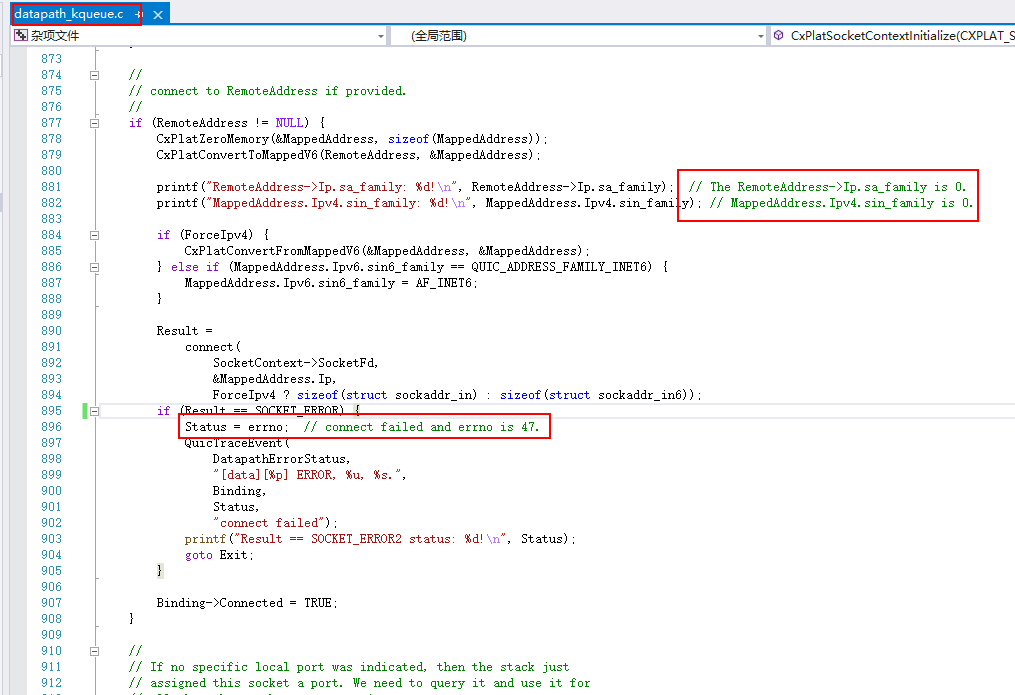Collapse the comment block at line 874
This screenshot has height=695, width=1015.
click(x=94, y=74)
